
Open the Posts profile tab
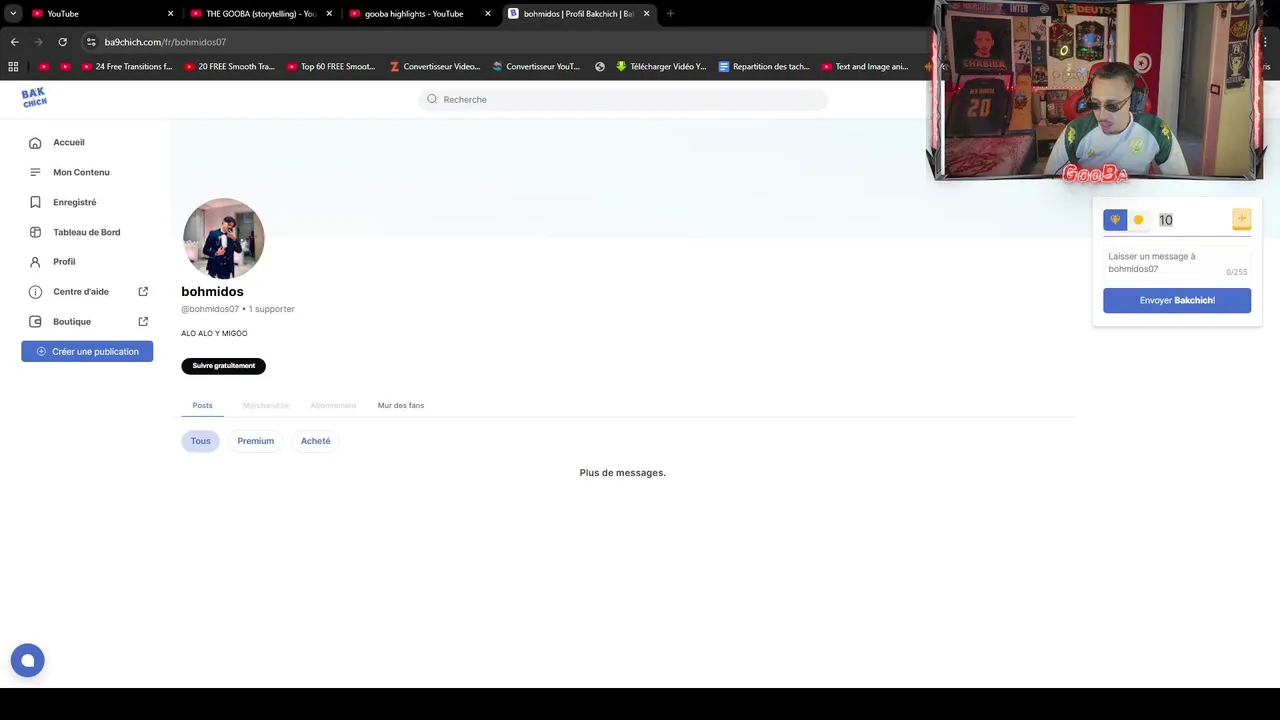tap(202, 405)
